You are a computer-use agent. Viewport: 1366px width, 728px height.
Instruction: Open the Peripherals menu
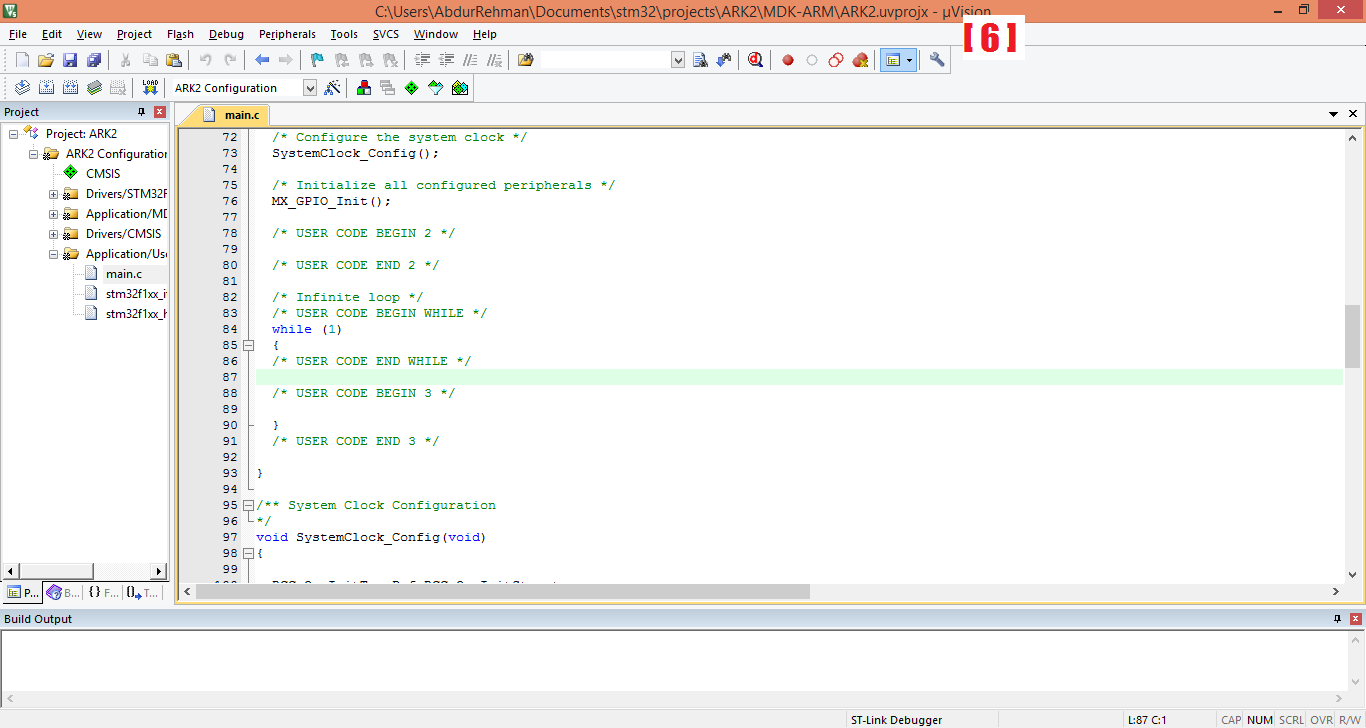pos(287,33)
